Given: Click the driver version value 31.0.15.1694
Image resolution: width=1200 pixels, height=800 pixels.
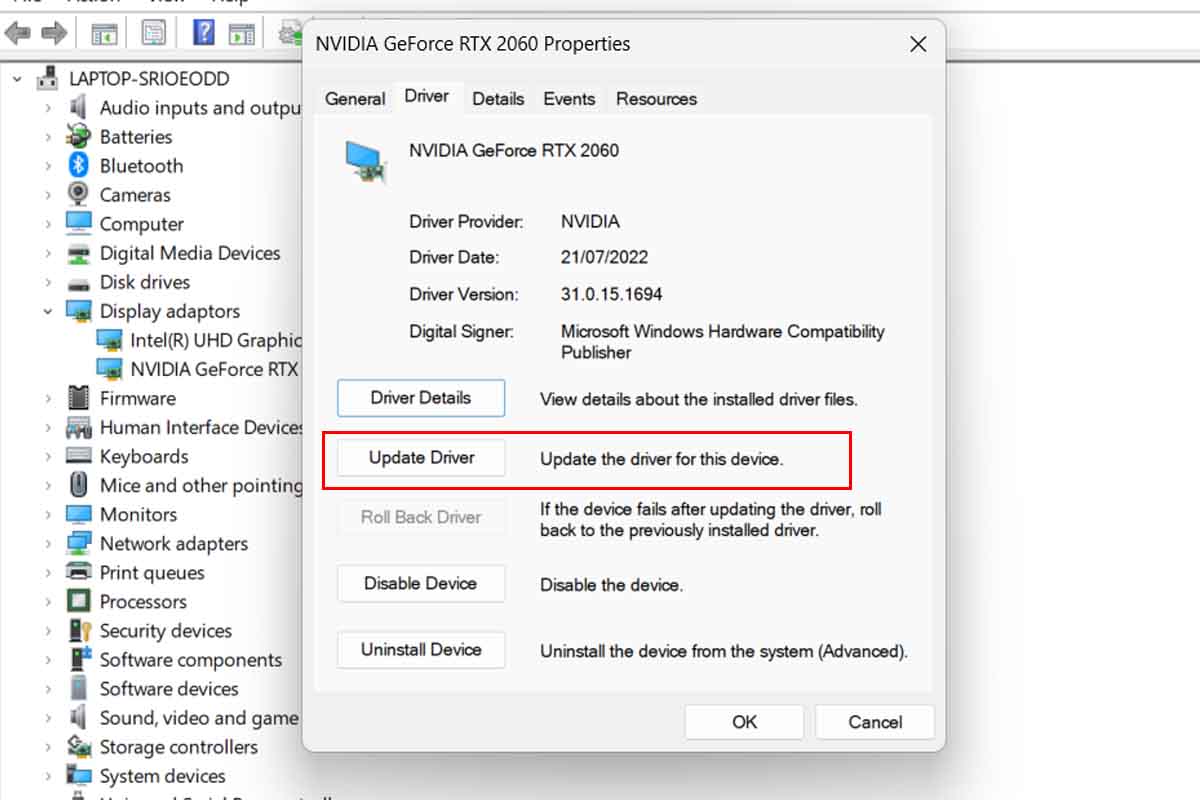Looking at the screenshot, I should [611, 295].
